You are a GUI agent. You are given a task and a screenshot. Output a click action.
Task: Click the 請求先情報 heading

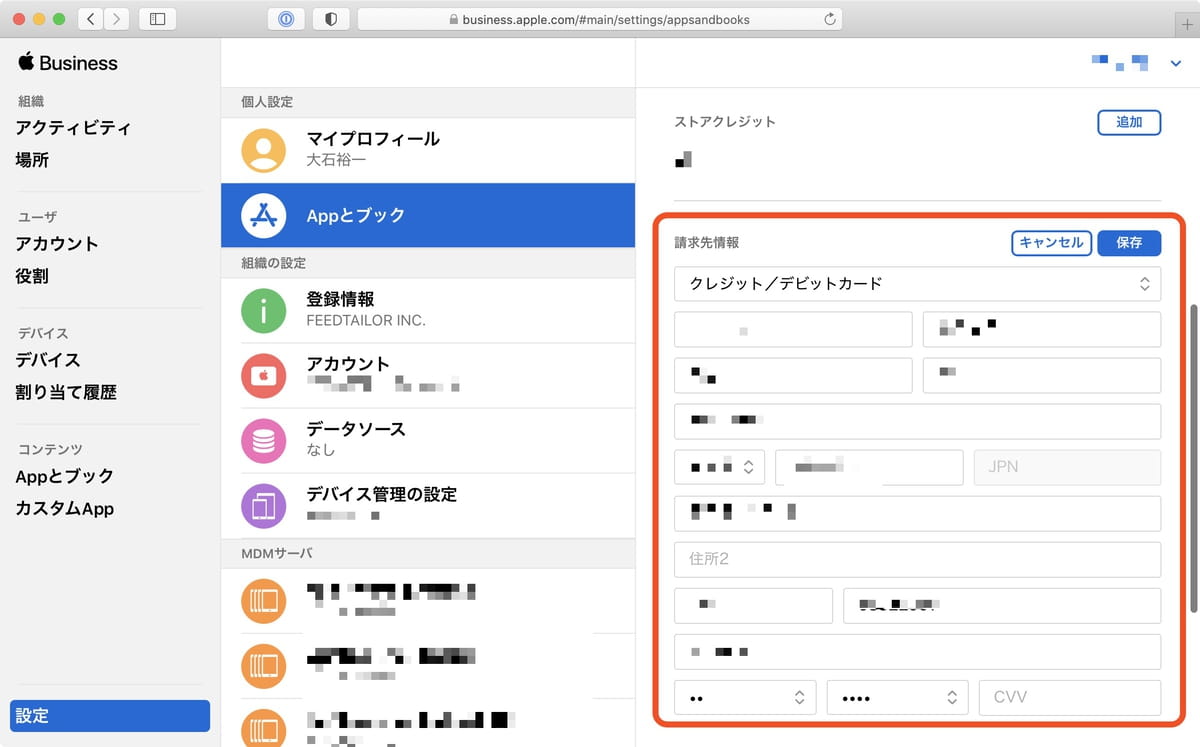707,243
